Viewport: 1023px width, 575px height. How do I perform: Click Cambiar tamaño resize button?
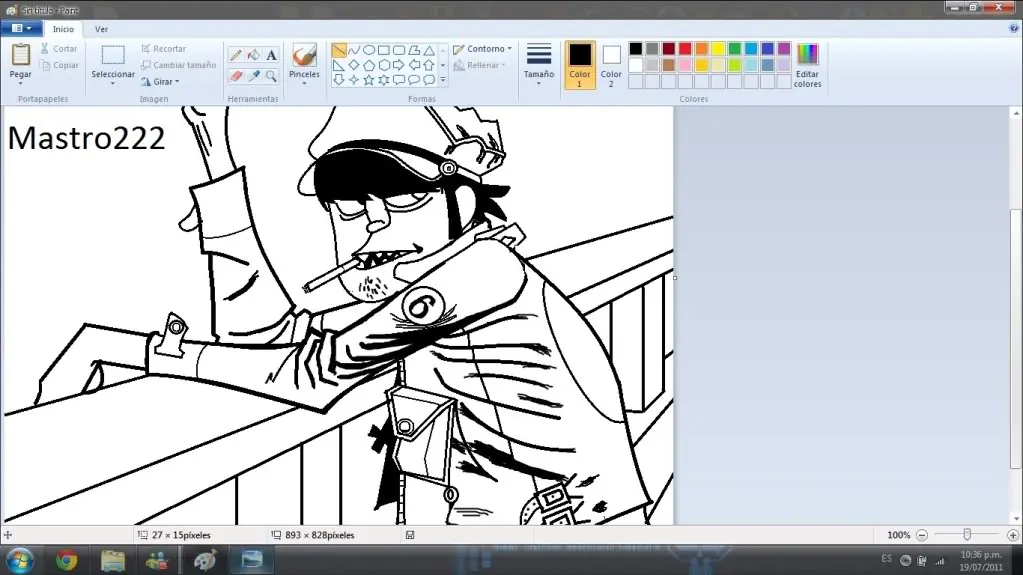tap(179, 65)
